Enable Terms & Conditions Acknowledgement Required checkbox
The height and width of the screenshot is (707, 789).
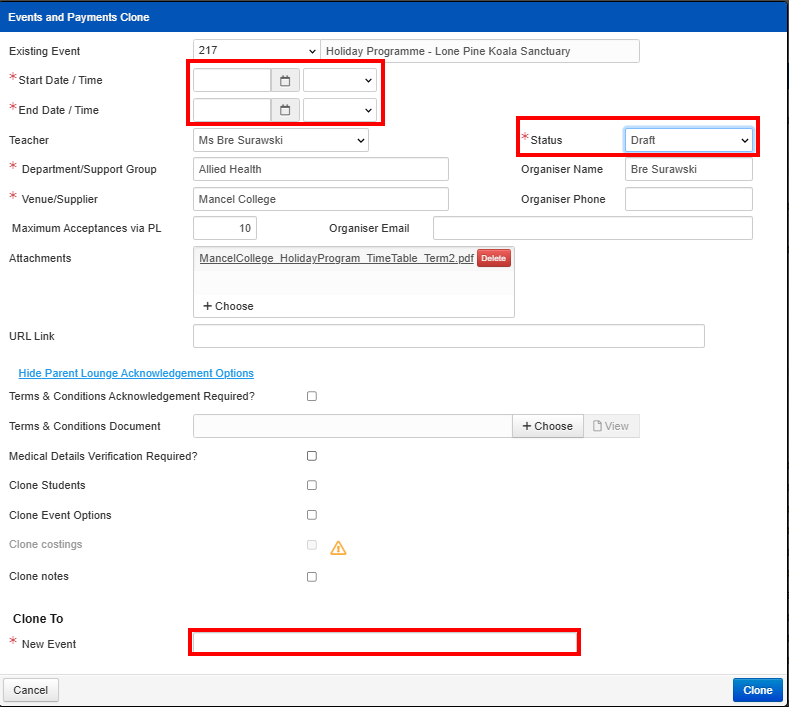point(312,396)
